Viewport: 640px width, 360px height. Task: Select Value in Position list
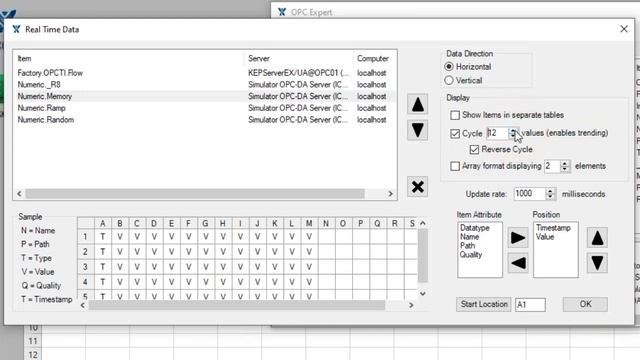click(x=545, y=237)
